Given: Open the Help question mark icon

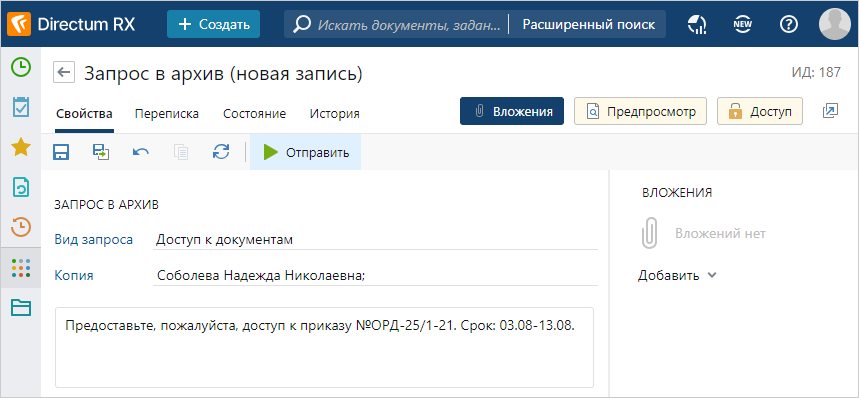Looking at the screenshot, I should click(788, 24).
